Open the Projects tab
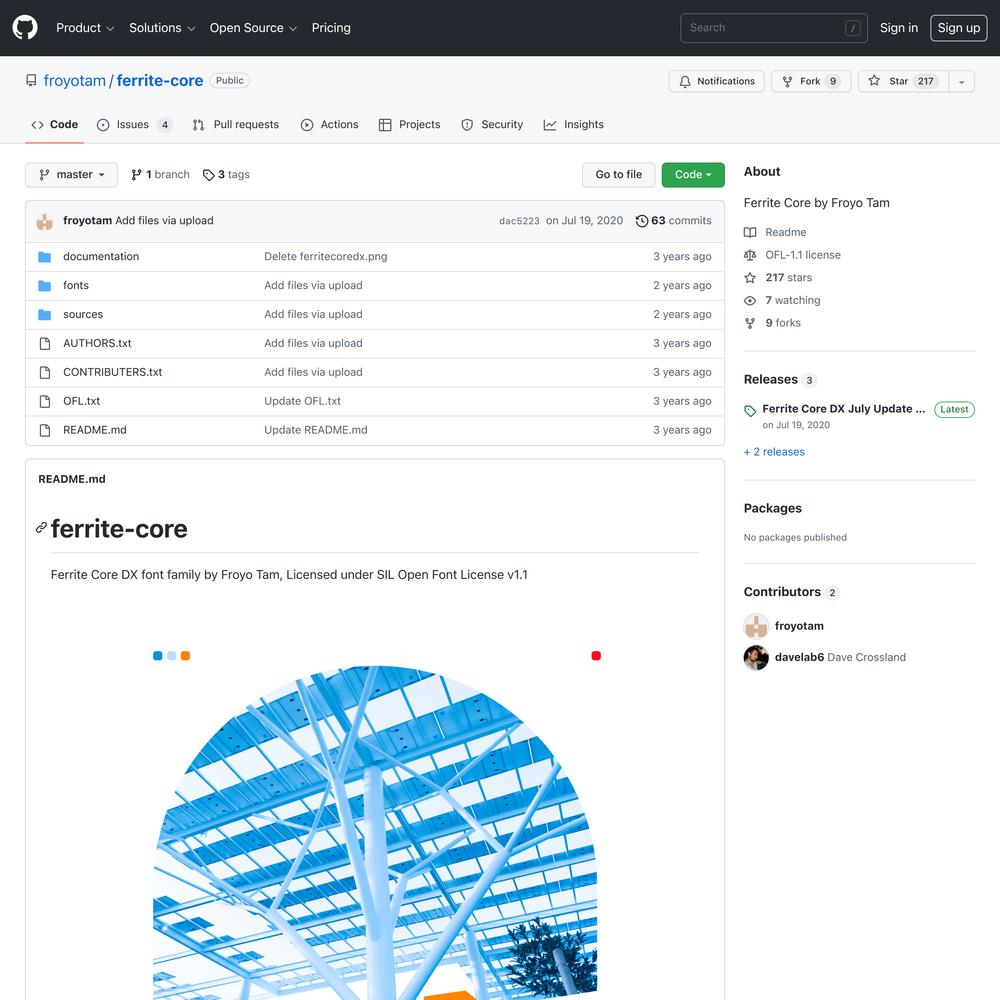This screenshot has height=1000, width=1000. pos(409,124)
